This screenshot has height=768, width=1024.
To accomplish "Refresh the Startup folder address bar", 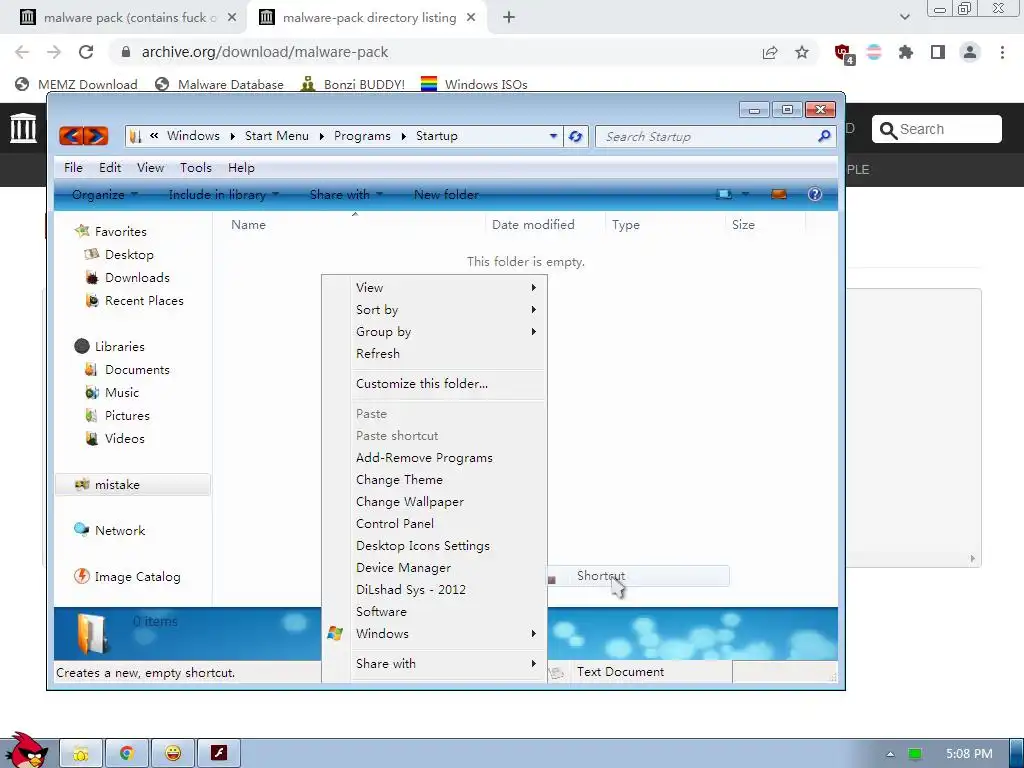I will pos(575,136).
